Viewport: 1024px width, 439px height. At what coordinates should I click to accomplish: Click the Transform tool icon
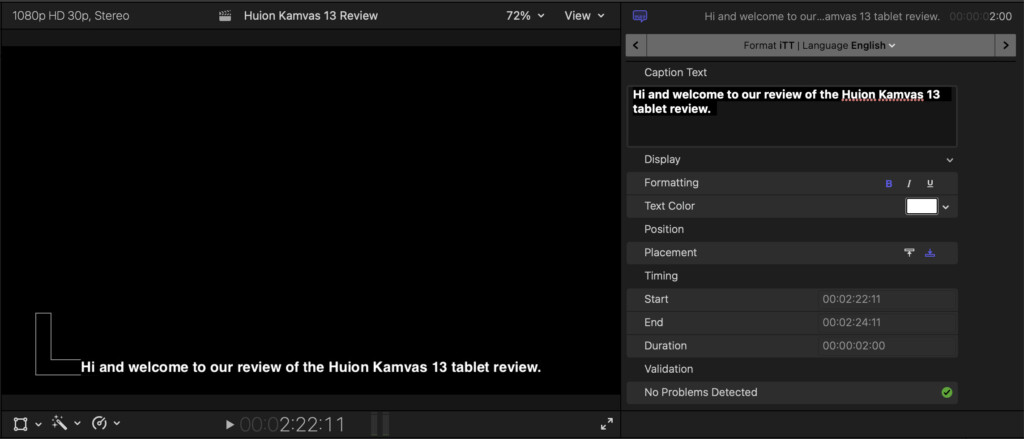tap(21, 425)
